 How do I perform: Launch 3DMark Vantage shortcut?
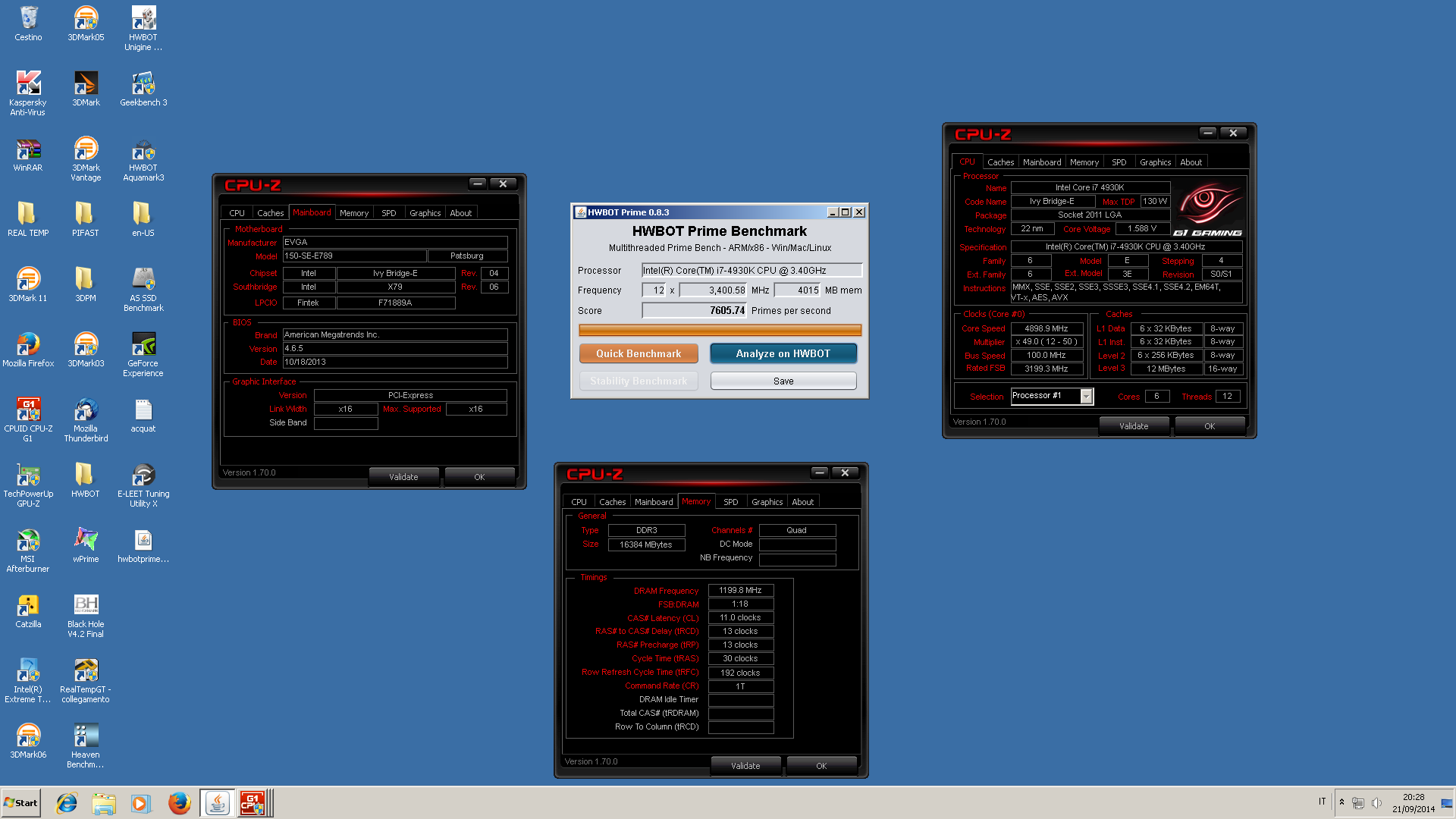pos(86,158)
